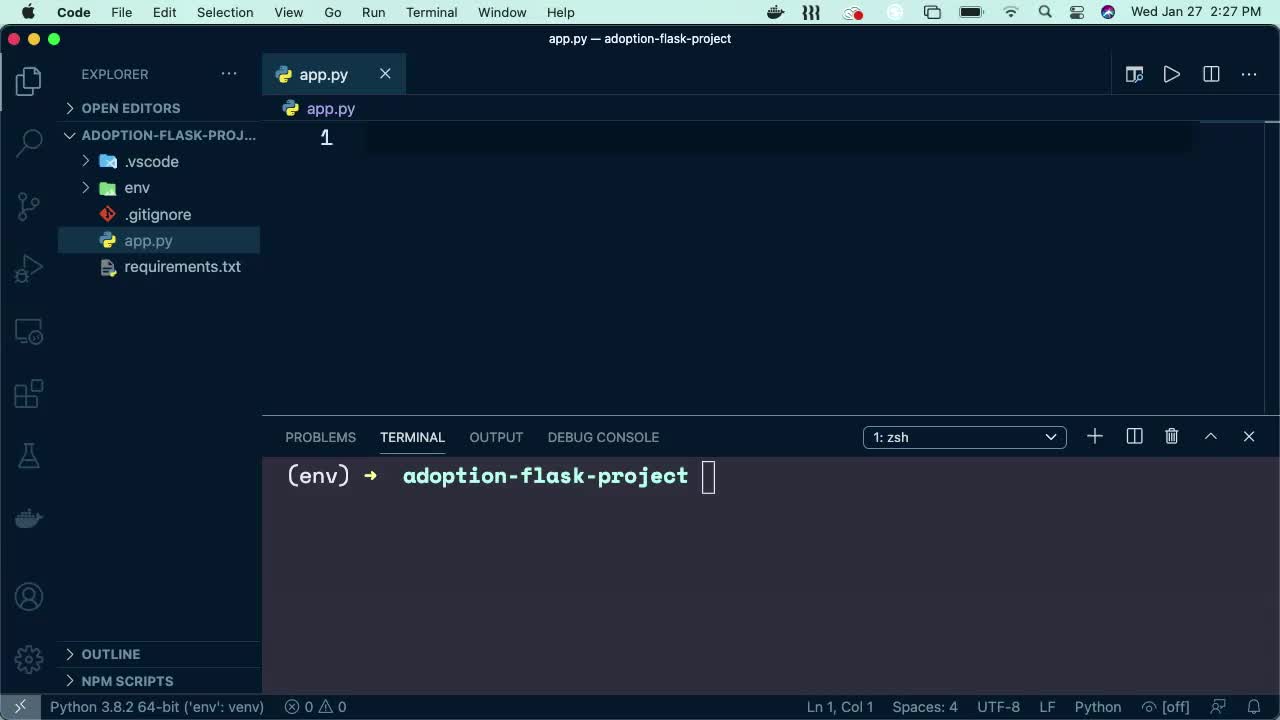The width and height of the screenshot is (1280, 720).
Task: Collapse the ADOPTION-FLASK-PROJ folder
Action: pyautogui.click(x=69, y=135)
